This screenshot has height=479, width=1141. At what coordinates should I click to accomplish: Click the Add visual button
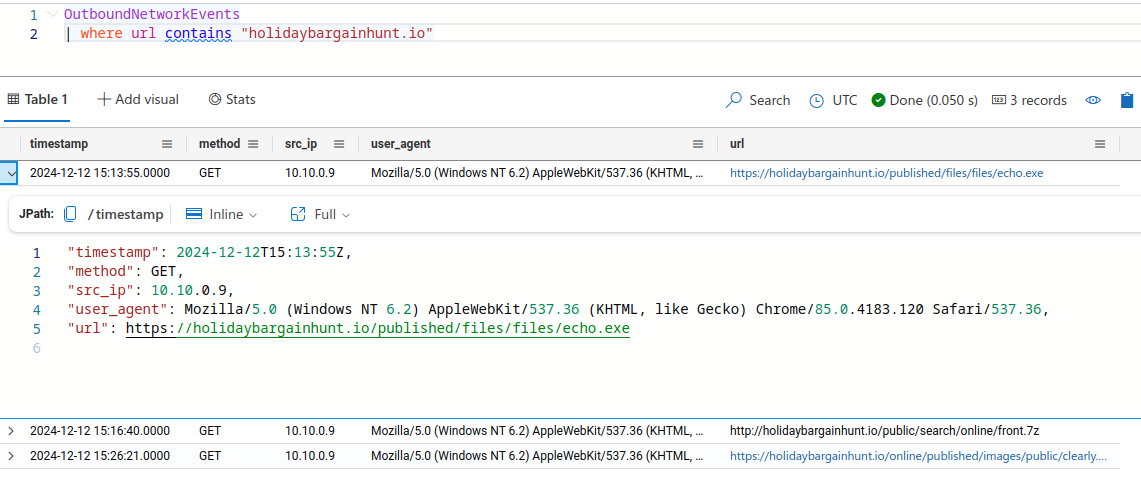point(138,99)
